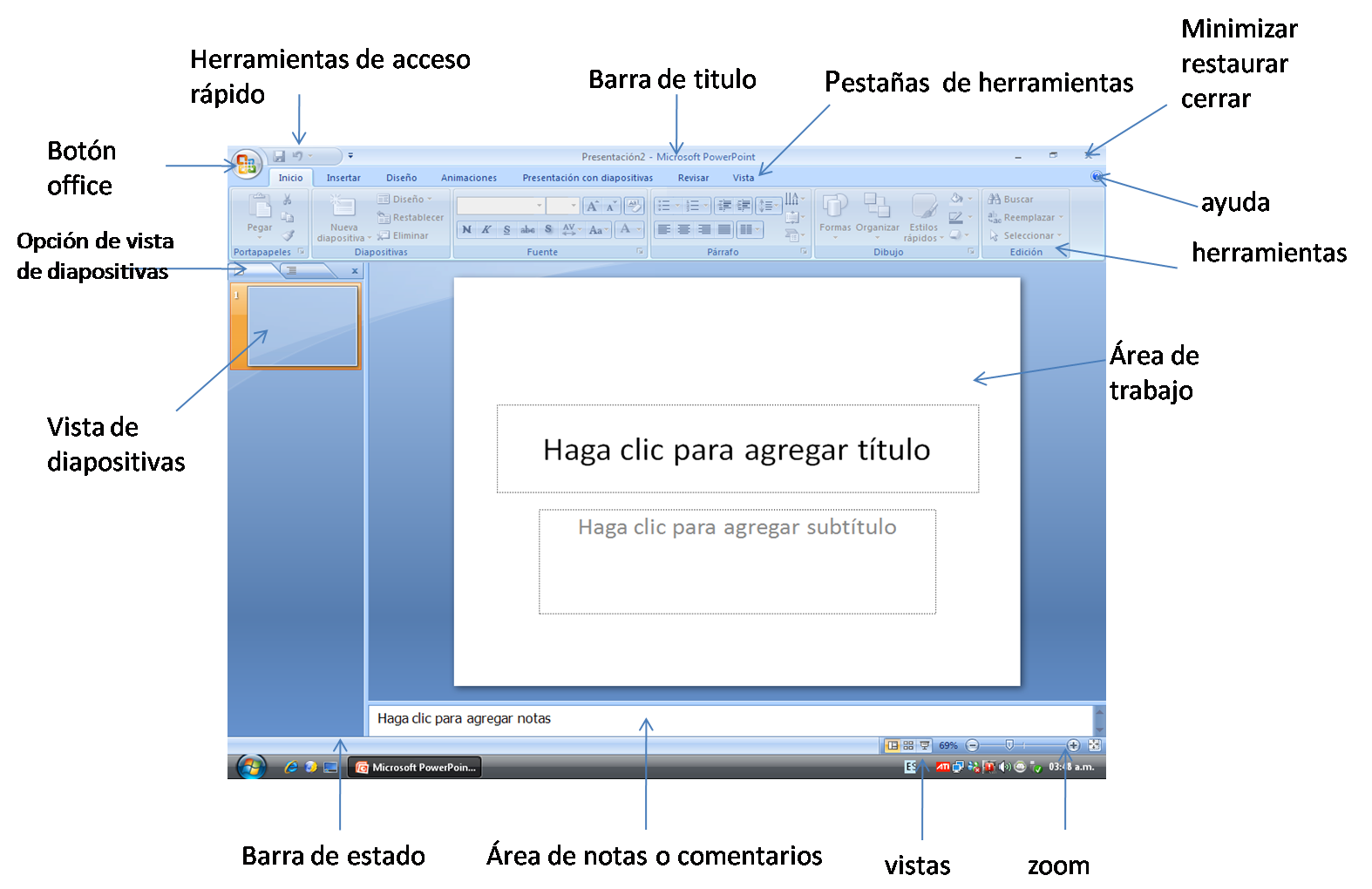Click the round Office button
The height and width of the screenshot is (889, 1372).
coord(247,163)
